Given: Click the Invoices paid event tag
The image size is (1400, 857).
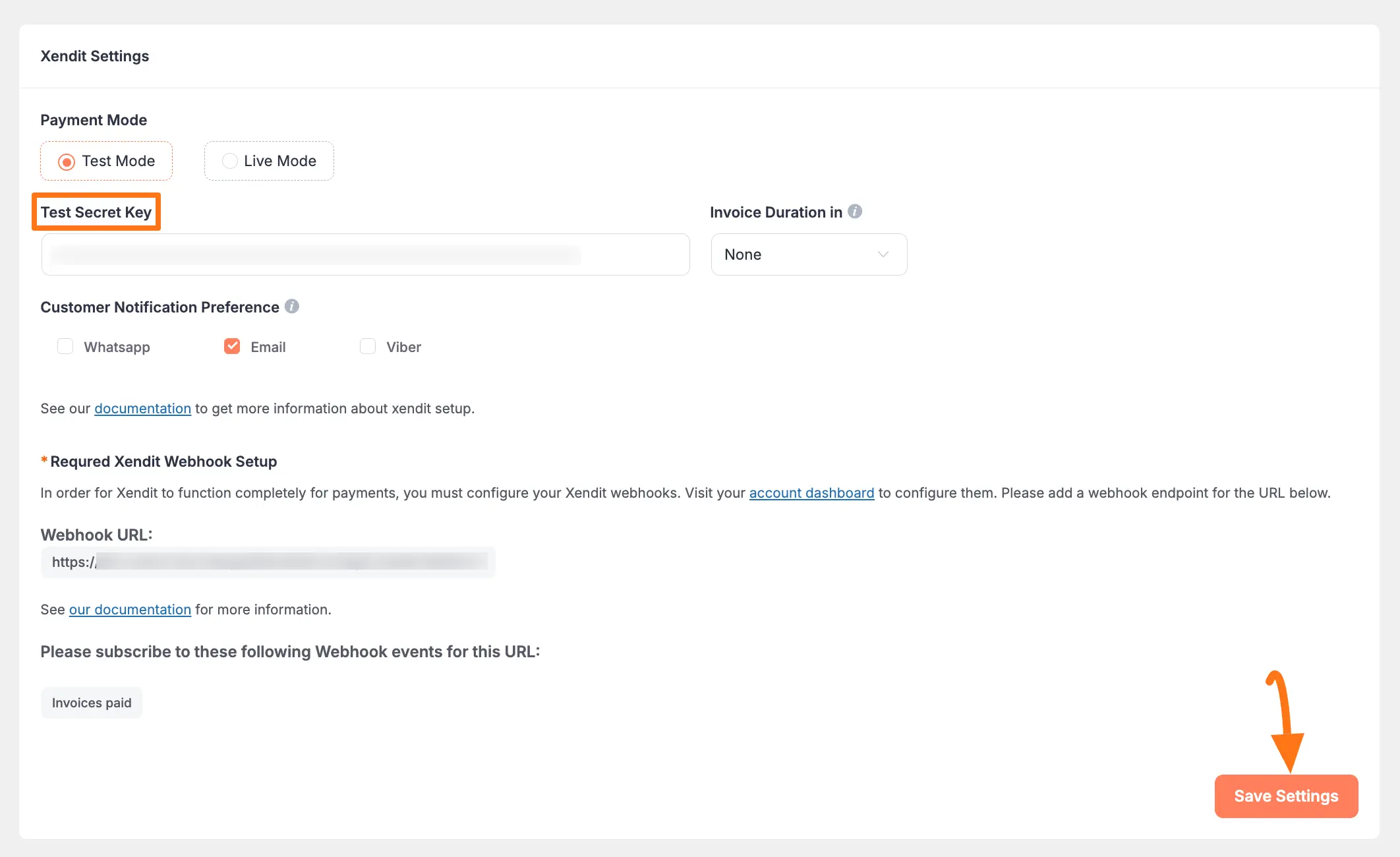Looking at the screenshot, I should 92,703.
